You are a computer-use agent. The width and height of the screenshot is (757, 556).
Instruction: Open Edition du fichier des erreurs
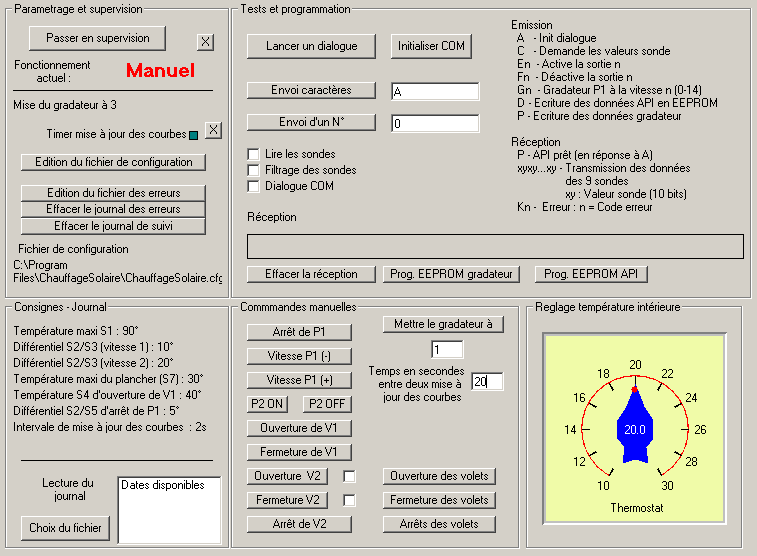pos(113,193)
